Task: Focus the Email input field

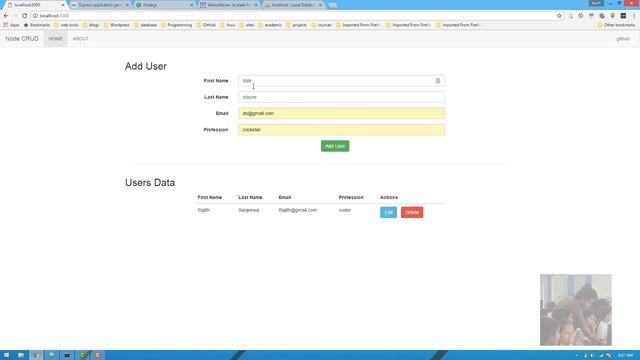Action: 341,113
